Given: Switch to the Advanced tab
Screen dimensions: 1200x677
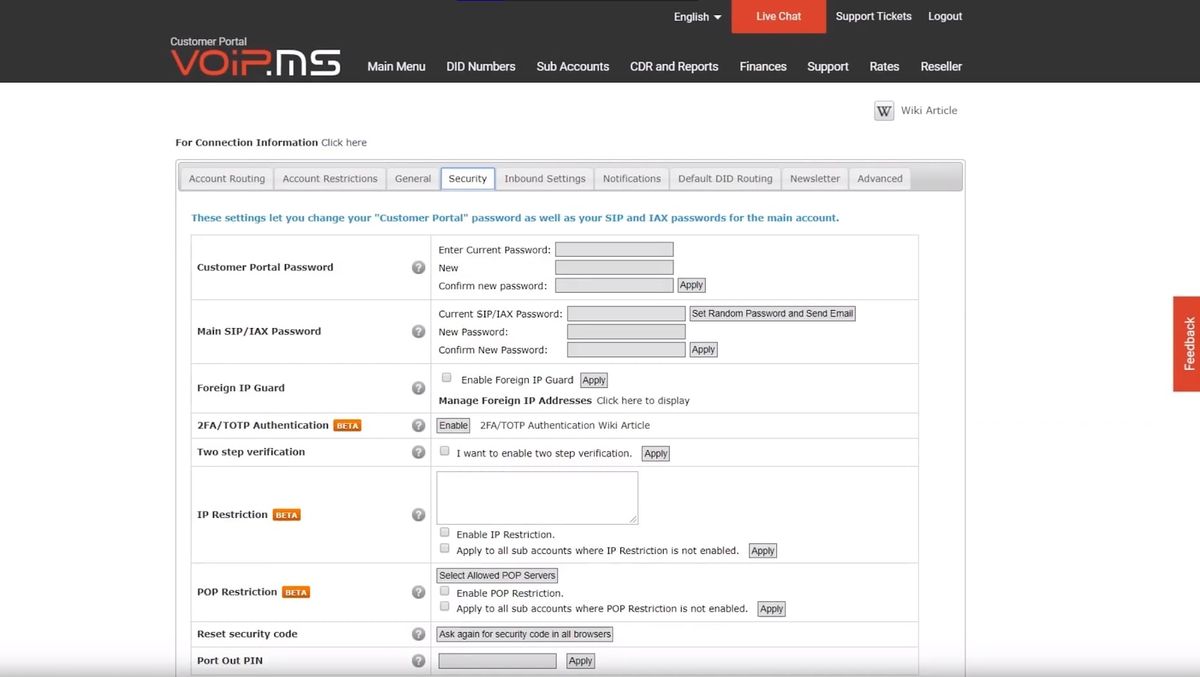Looking at the screenshot, I should coord(879,177).
